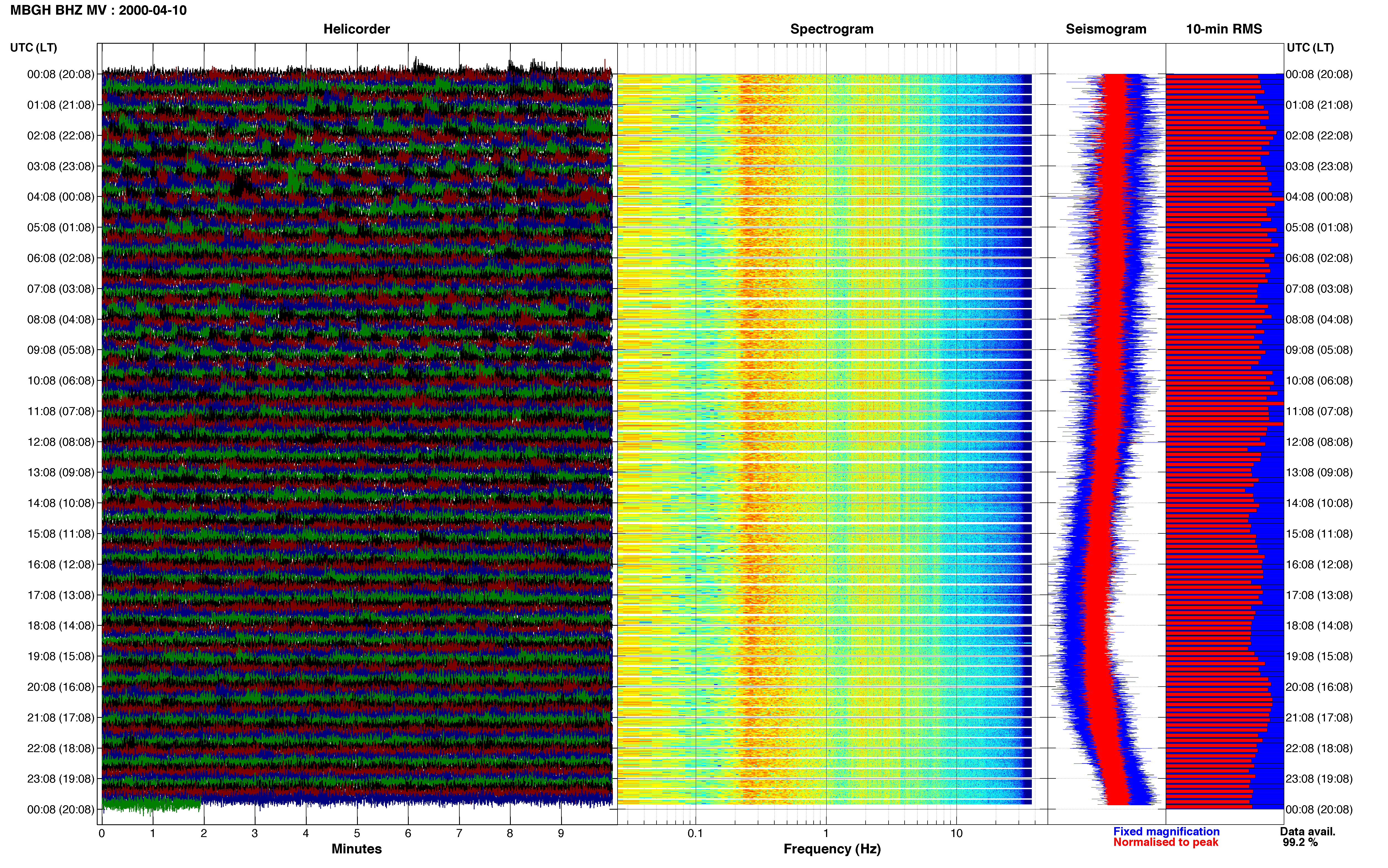Click minute tick label '9' on helicorder axis
The height and width of the screenshot is (868, 1388).
coord(561,833)
